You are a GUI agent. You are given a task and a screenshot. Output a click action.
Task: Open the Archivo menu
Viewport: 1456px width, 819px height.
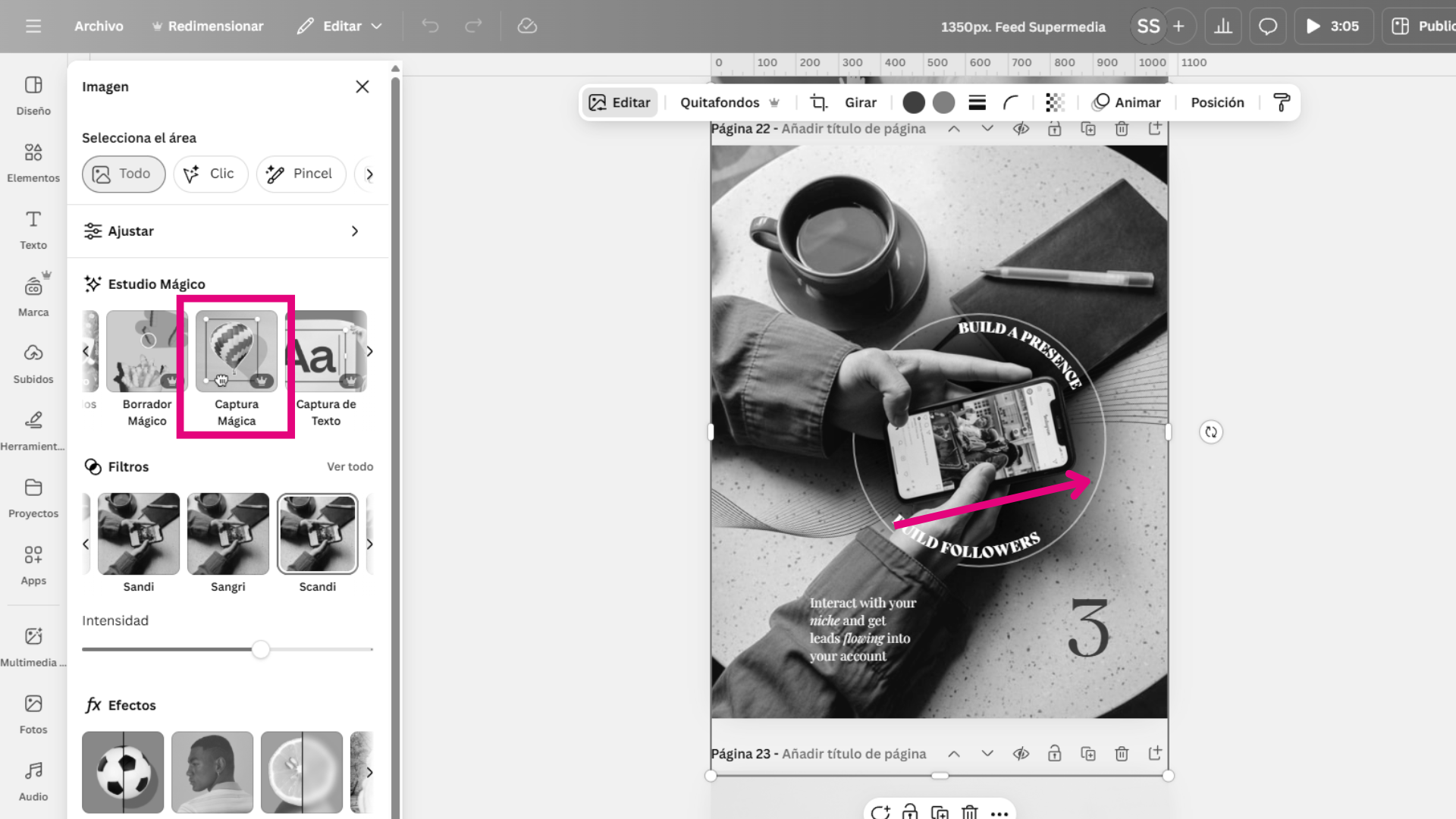(99, 27)
